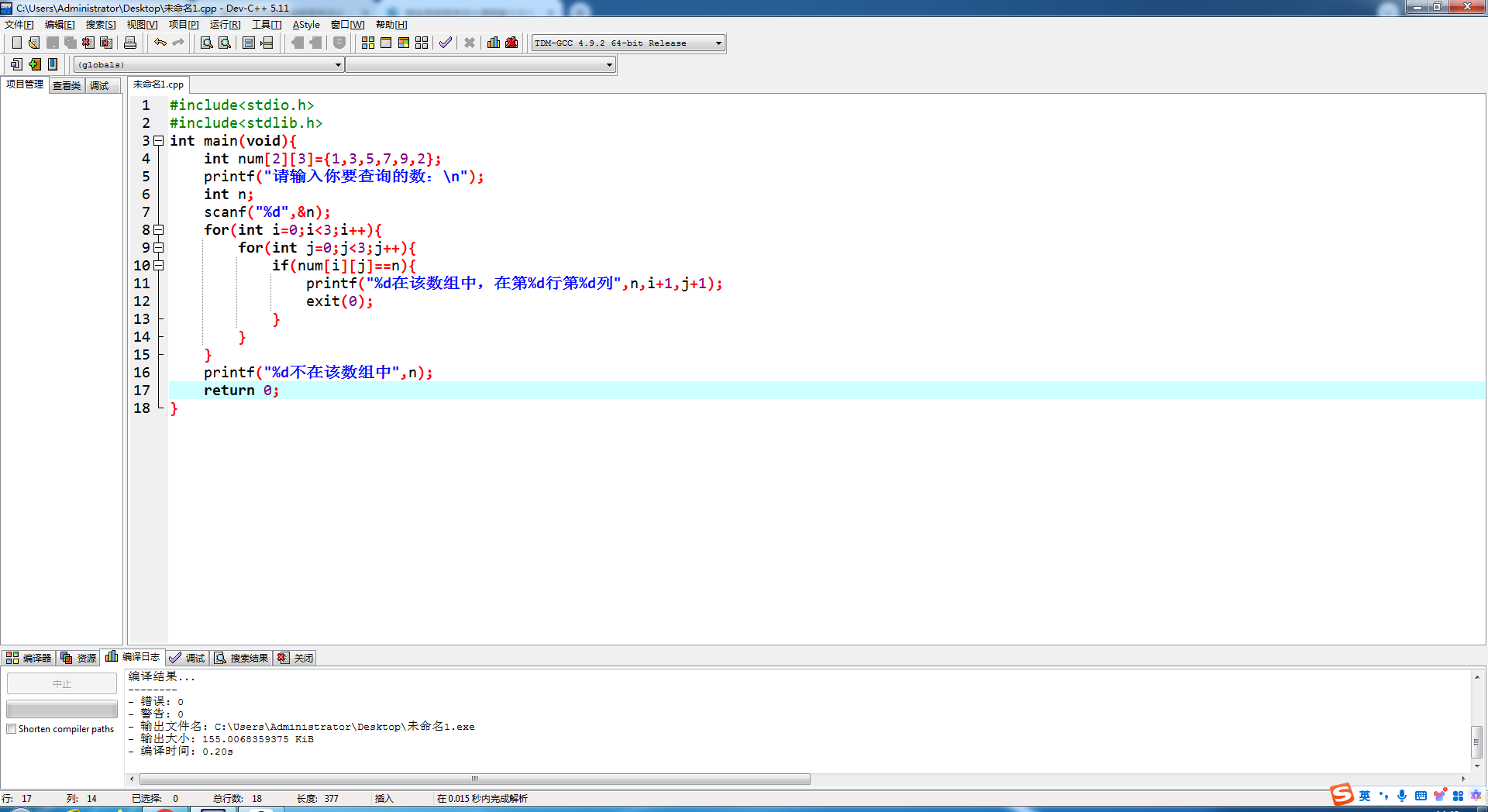
Task: Click the Compile & Run icon
Action: (x=404, y=43)
